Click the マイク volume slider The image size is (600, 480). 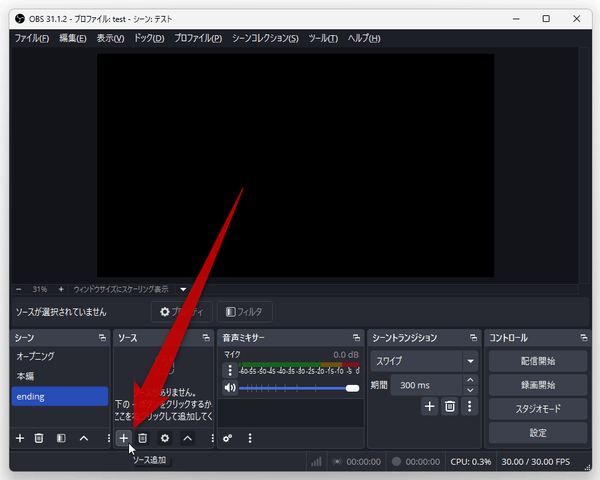pos(300,388)
